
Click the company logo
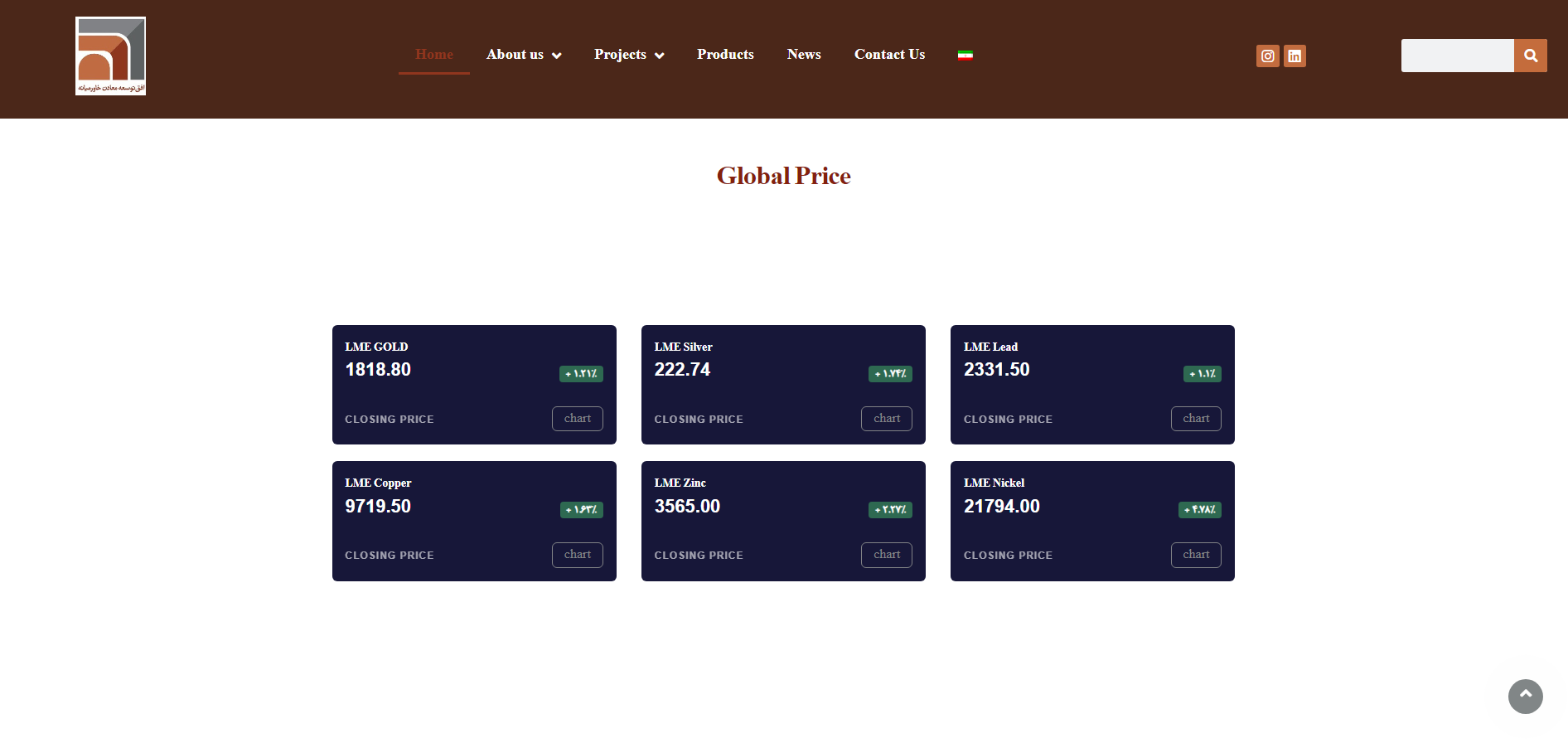110,56
